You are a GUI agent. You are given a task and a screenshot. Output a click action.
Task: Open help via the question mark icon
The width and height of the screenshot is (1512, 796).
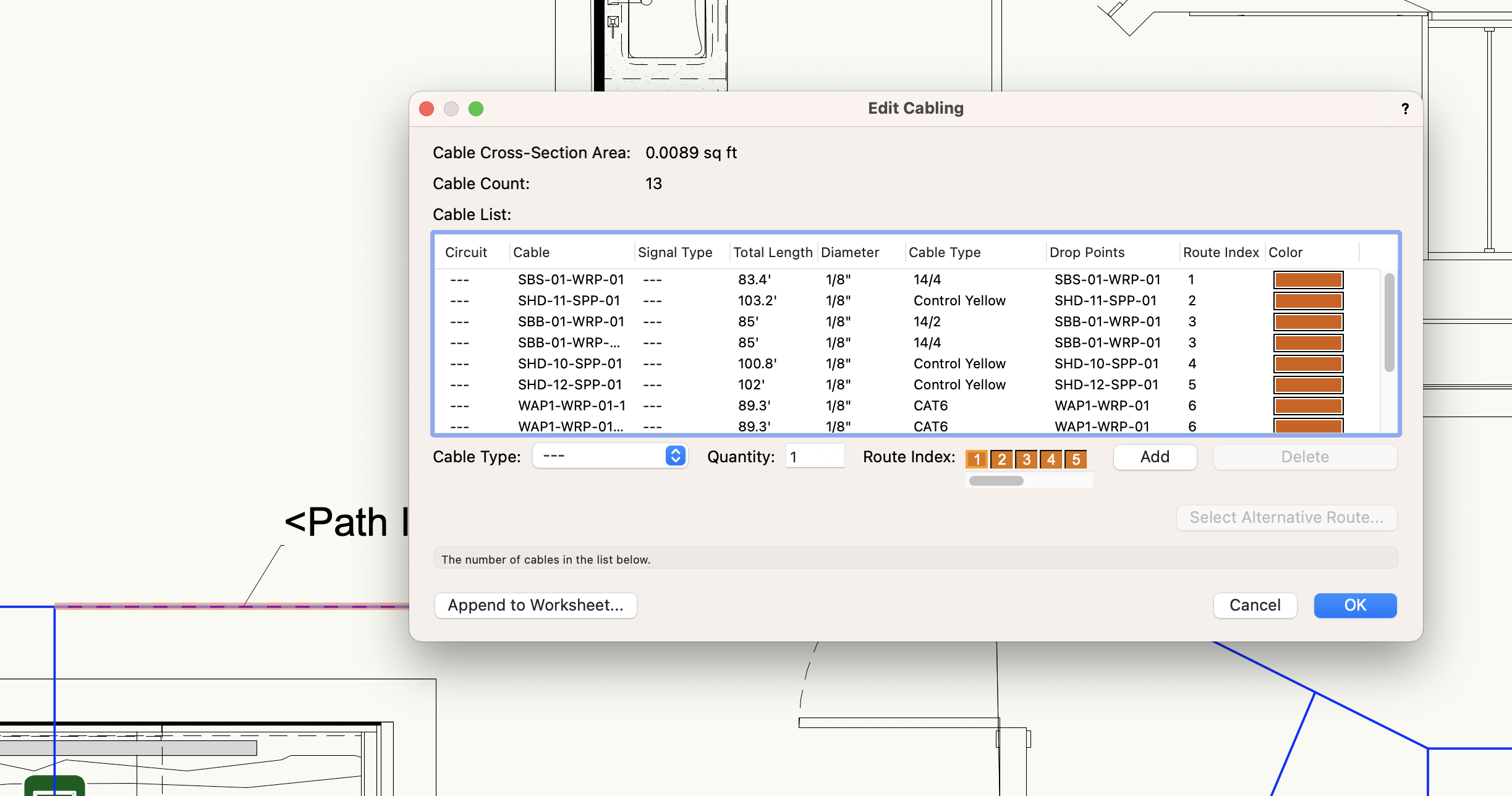click(x=1404, y=109)
